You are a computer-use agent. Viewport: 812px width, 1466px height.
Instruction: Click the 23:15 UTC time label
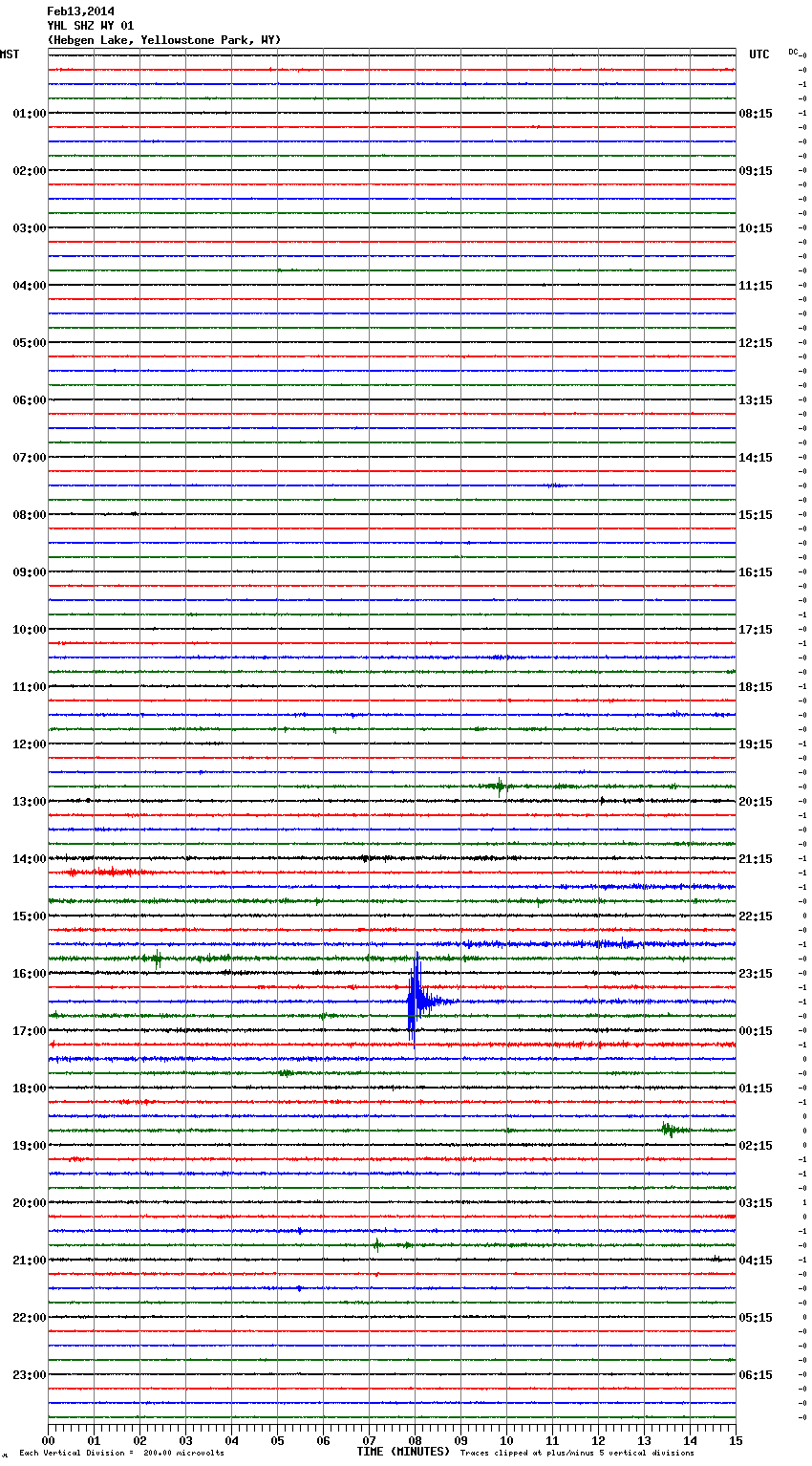[756, 974]
